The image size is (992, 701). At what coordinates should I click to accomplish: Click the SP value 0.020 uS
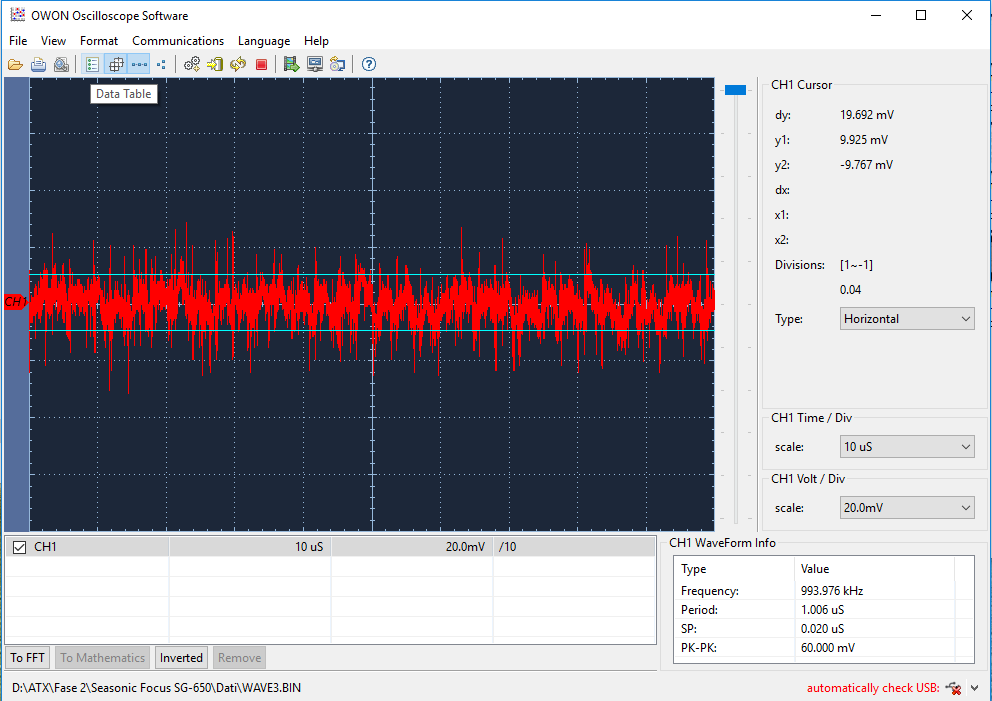click(822, 629)
